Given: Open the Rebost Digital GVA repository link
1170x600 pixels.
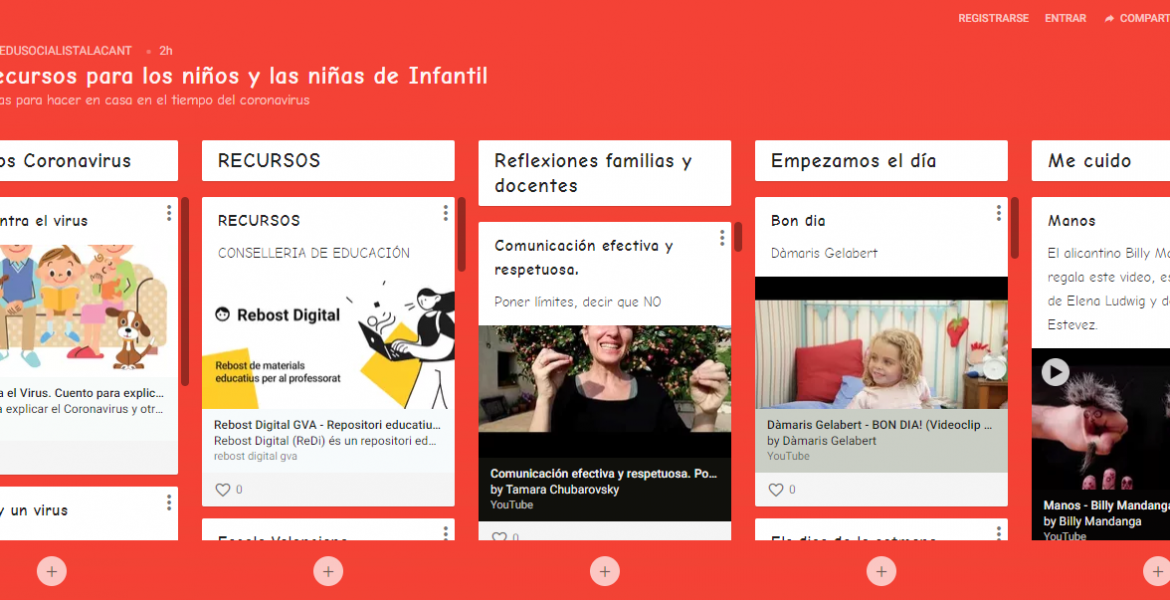Looking at the screenshot, I should 326,425.
